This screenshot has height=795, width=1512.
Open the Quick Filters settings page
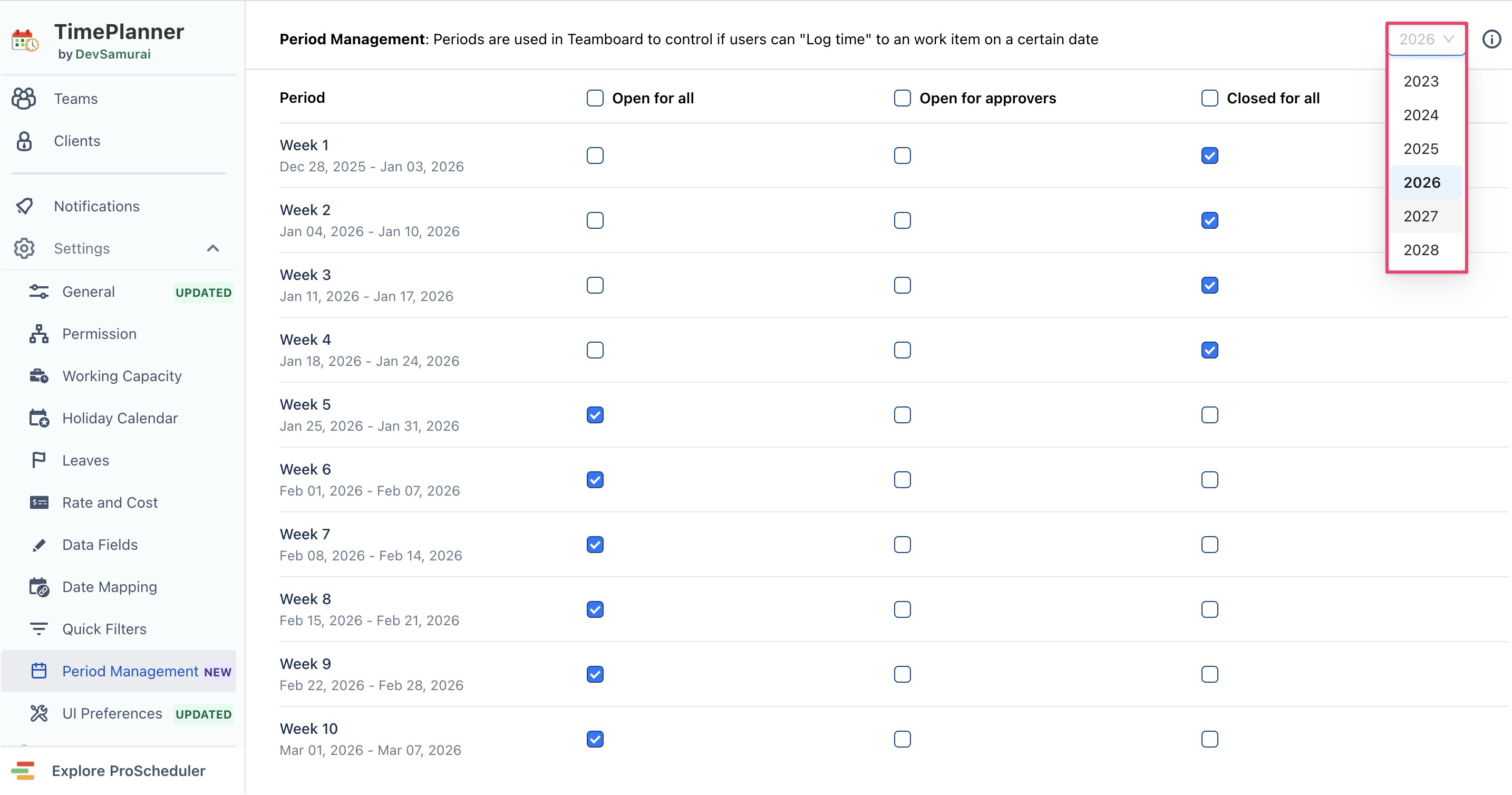click(104, 629)
